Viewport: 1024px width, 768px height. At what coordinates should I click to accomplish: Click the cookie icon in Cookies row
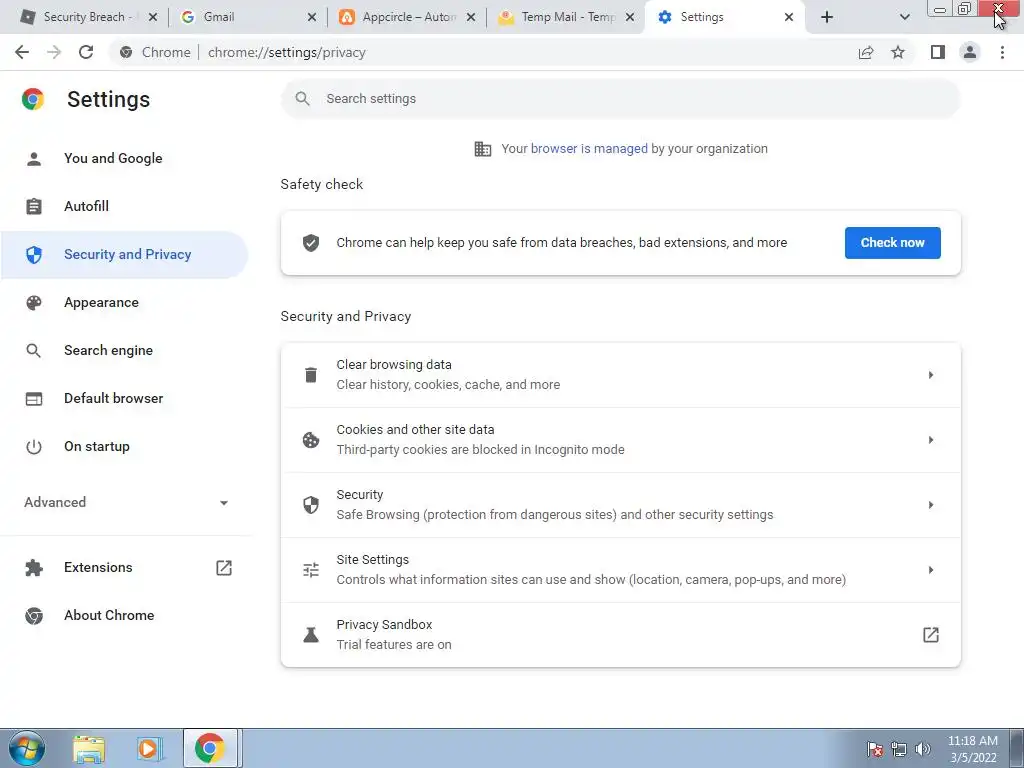pos(311,440)
